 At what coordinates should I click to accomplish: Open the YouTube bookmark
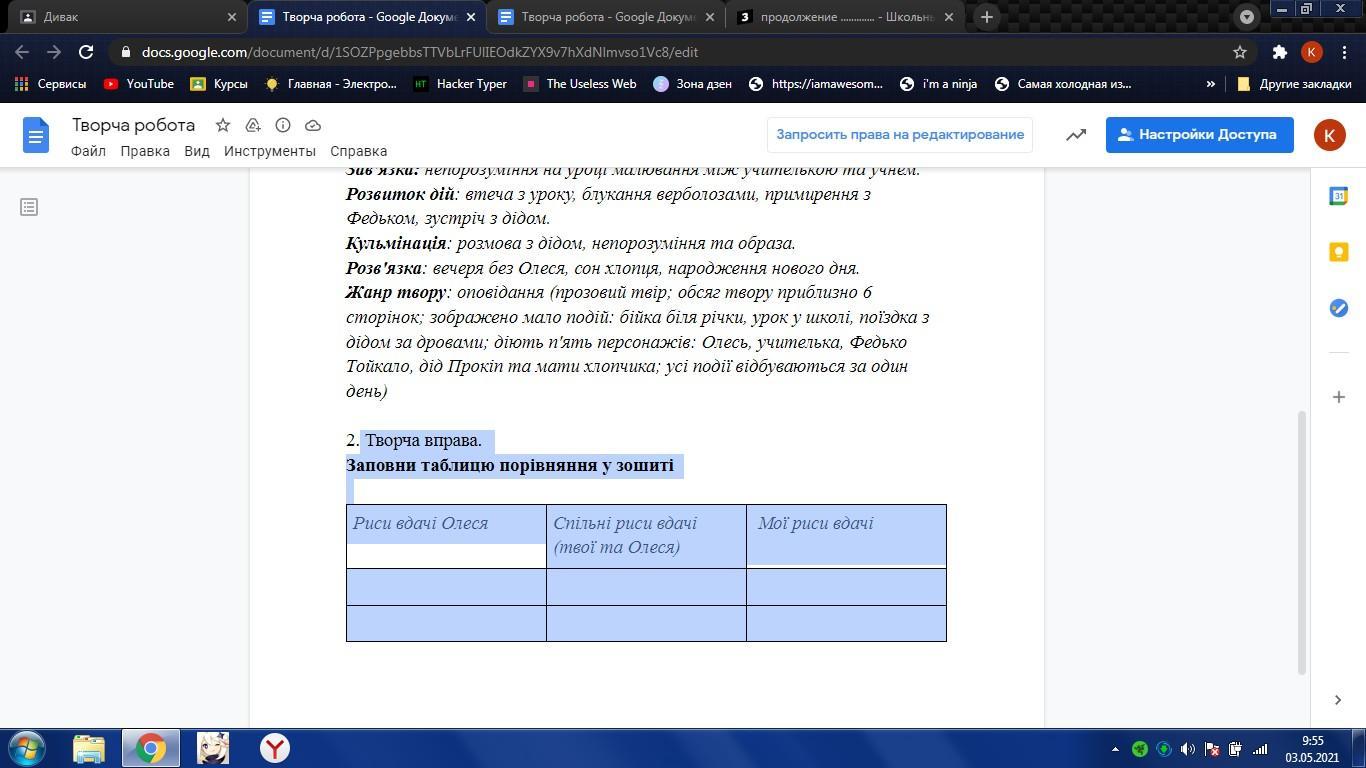[x=138, y=84]
